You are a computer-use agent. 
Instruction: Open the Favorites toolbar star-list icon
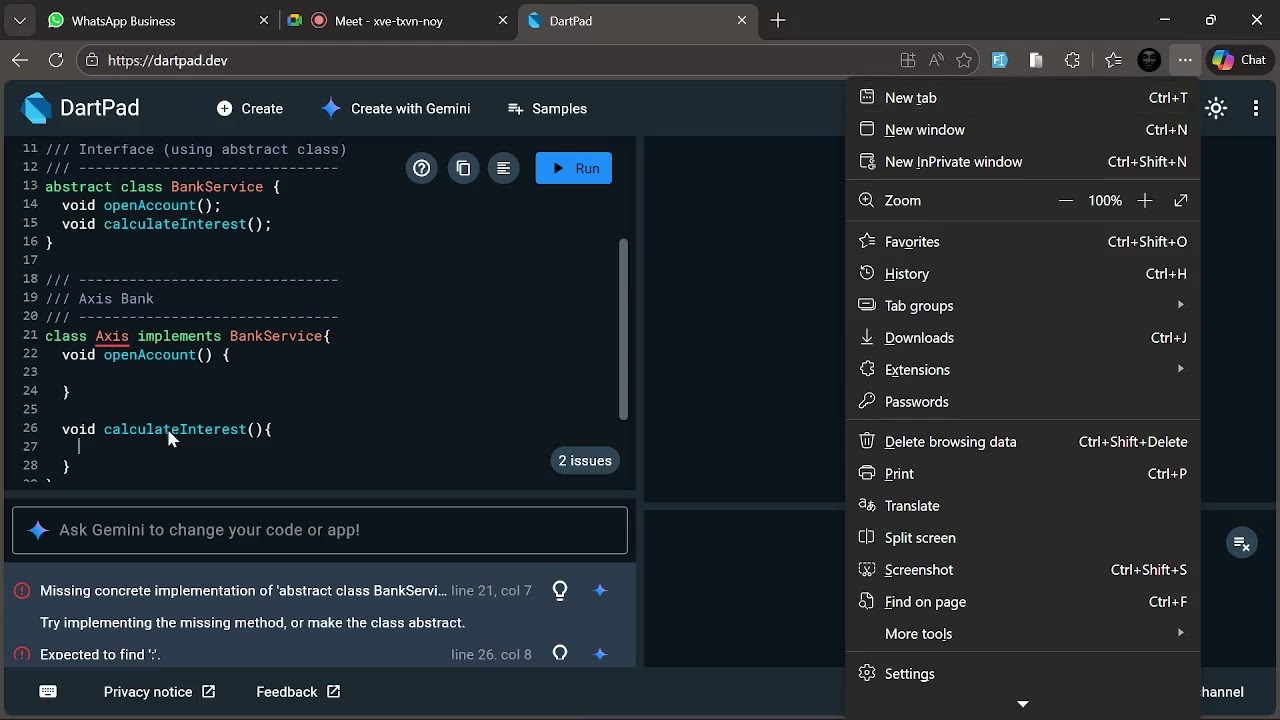pos(1113,60)
